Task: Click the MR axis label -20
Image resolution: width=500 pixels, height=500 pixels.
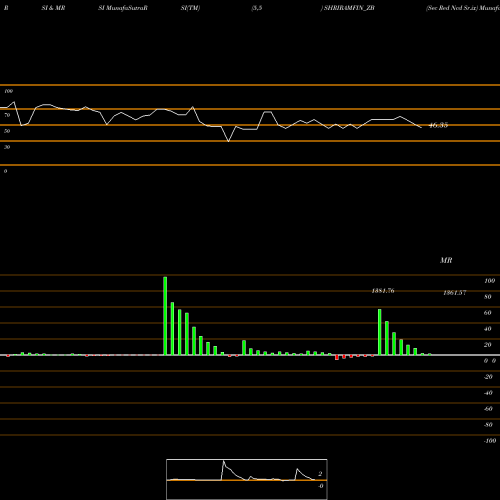Action: (x=488, y=377)
